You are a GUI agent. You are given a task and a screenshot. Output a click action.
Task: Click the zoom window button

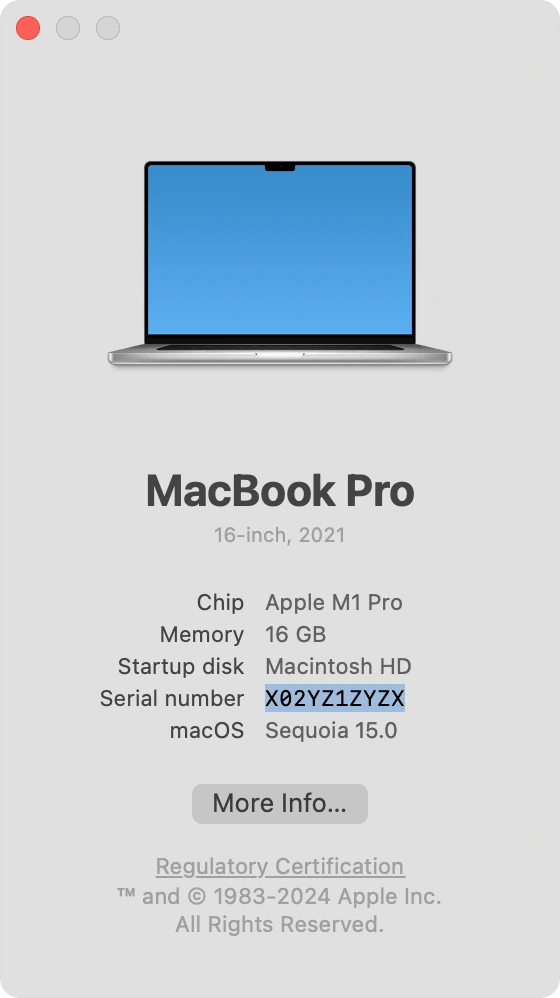coord(108,28)
